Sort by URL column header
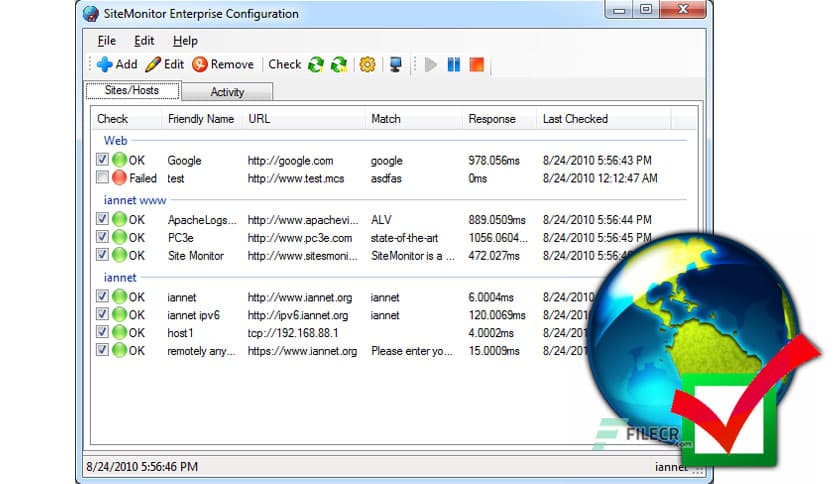Viewport: 836px width, 484px height. [303, 119]
